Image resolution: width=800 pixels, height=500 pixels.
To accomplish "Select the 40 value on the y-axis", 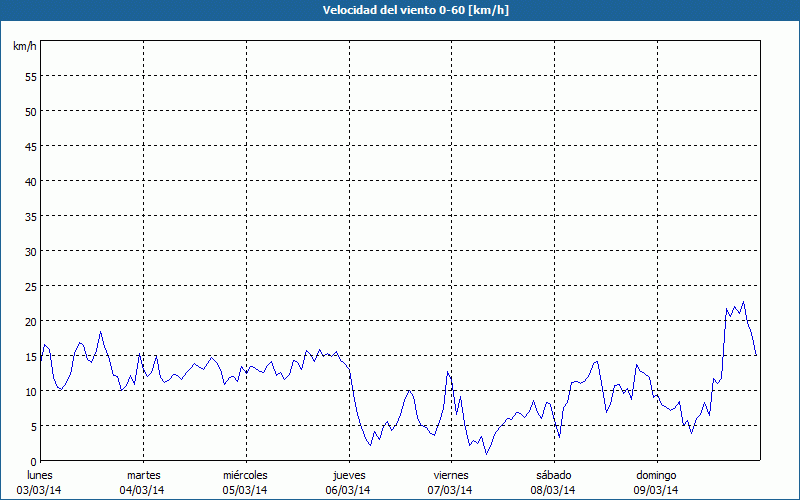I will (30, 181).
